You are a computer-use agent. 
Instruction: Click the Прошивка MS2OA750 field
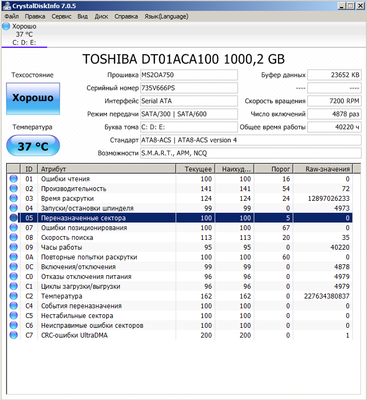(189, 75)
